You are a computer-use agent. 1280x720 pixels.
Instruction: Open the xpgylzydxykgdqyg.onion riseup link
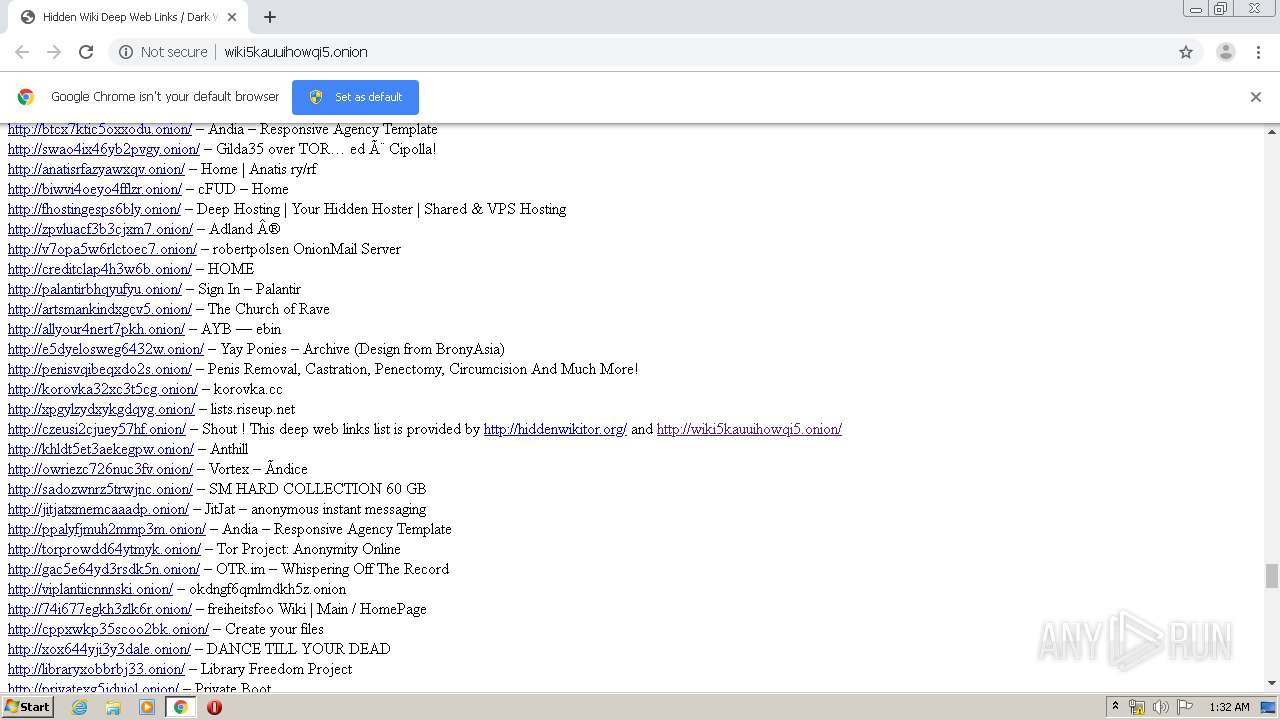101,409
